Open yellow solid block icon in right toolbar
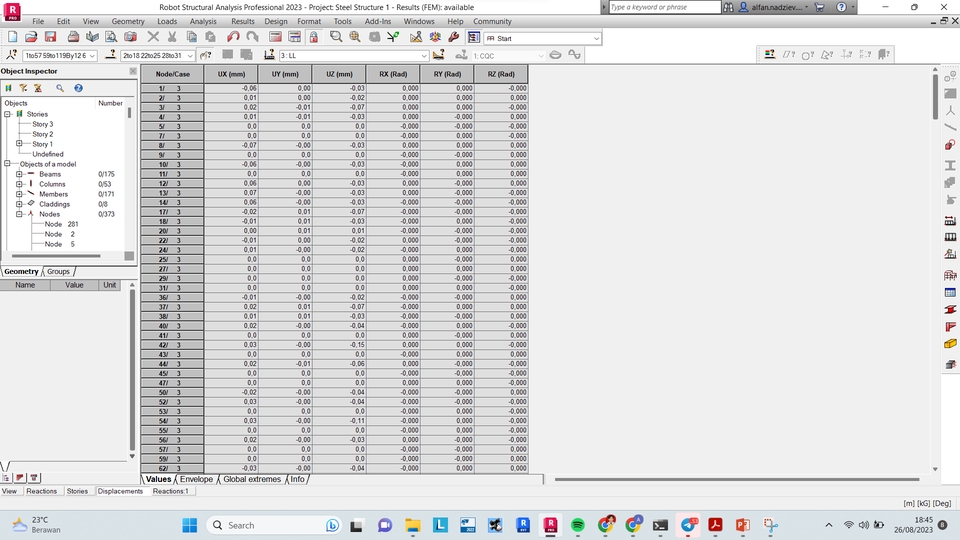 pos(950,344)
